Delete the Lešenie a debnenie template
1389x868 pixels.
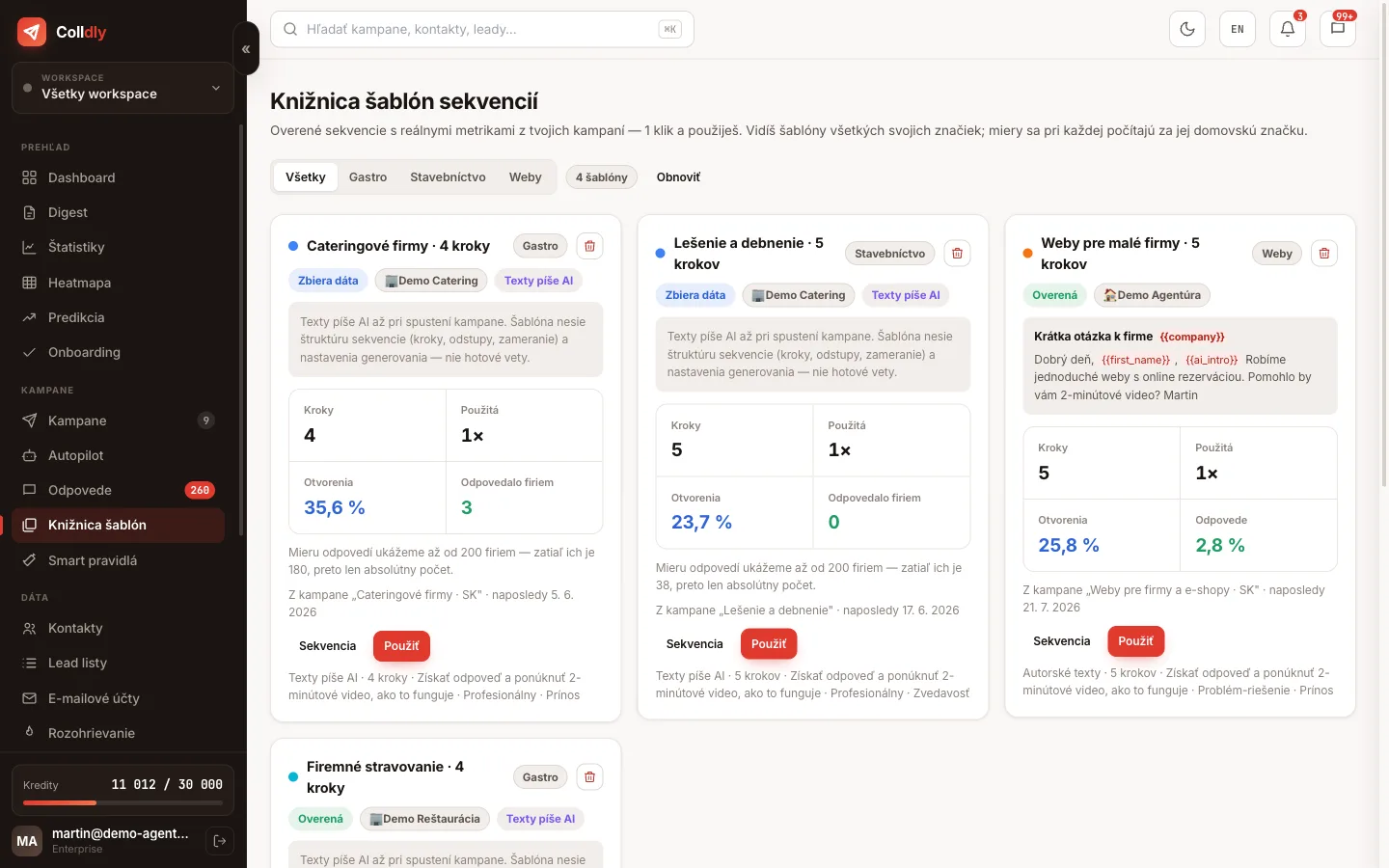(x=957, y=254)
